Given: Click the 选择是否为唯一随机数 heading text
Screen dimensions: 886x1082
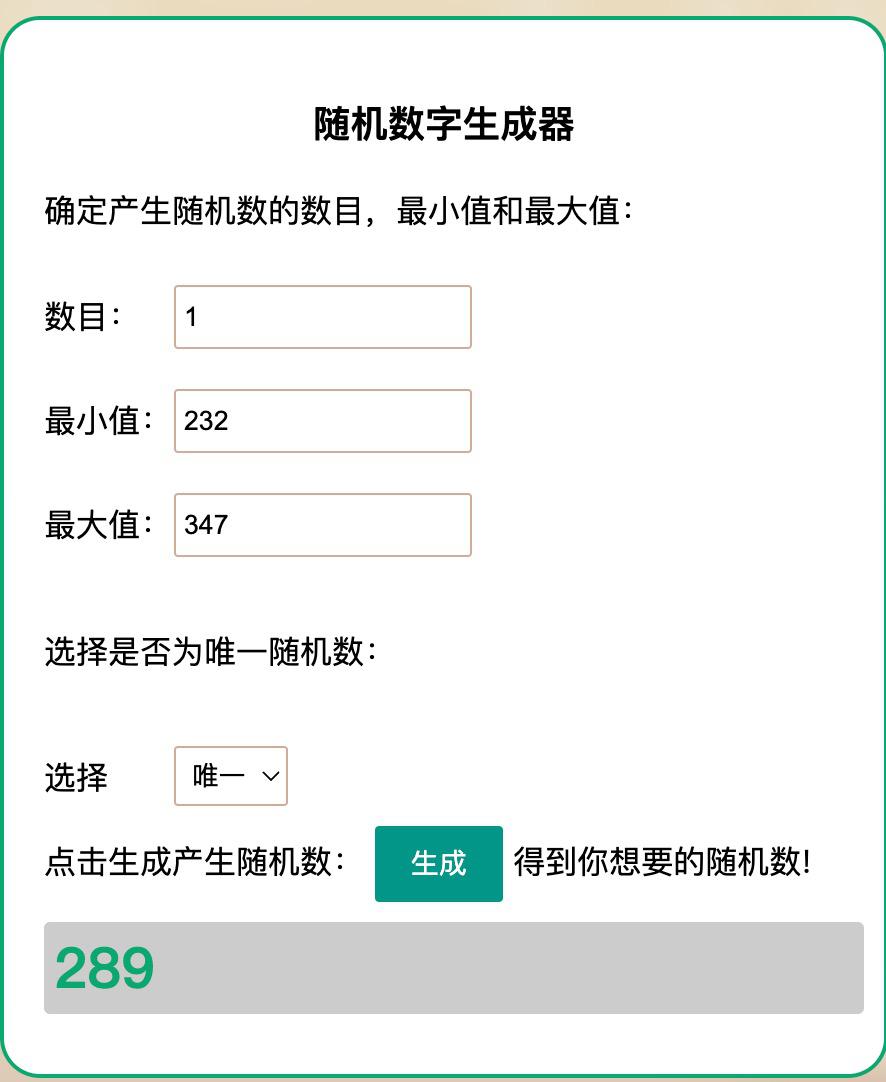Looking at the screenshot, I should click(210, 652).
